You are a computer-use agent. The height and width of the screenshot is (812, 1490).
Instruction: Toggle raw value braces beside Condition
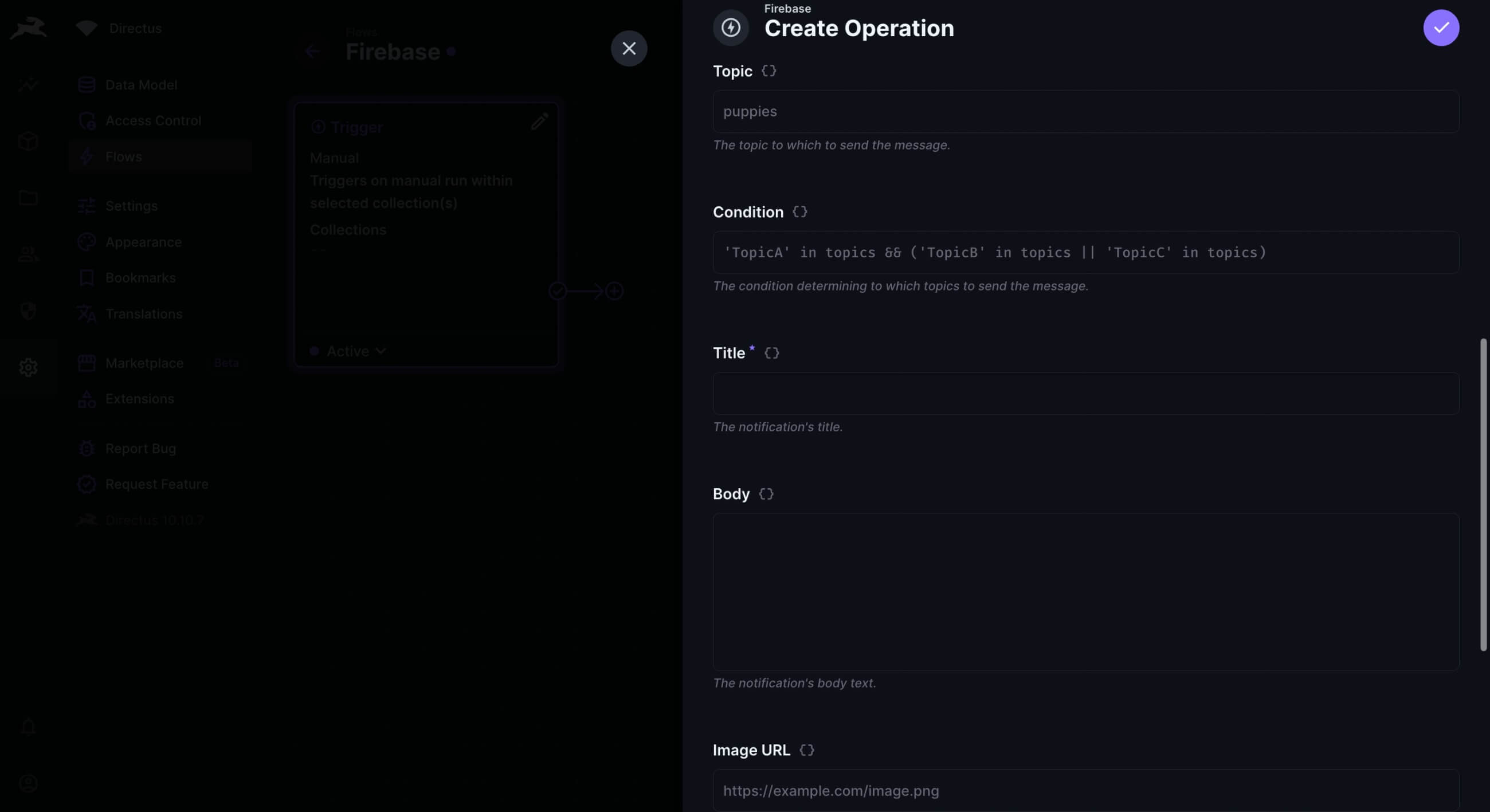click(799, 212)
